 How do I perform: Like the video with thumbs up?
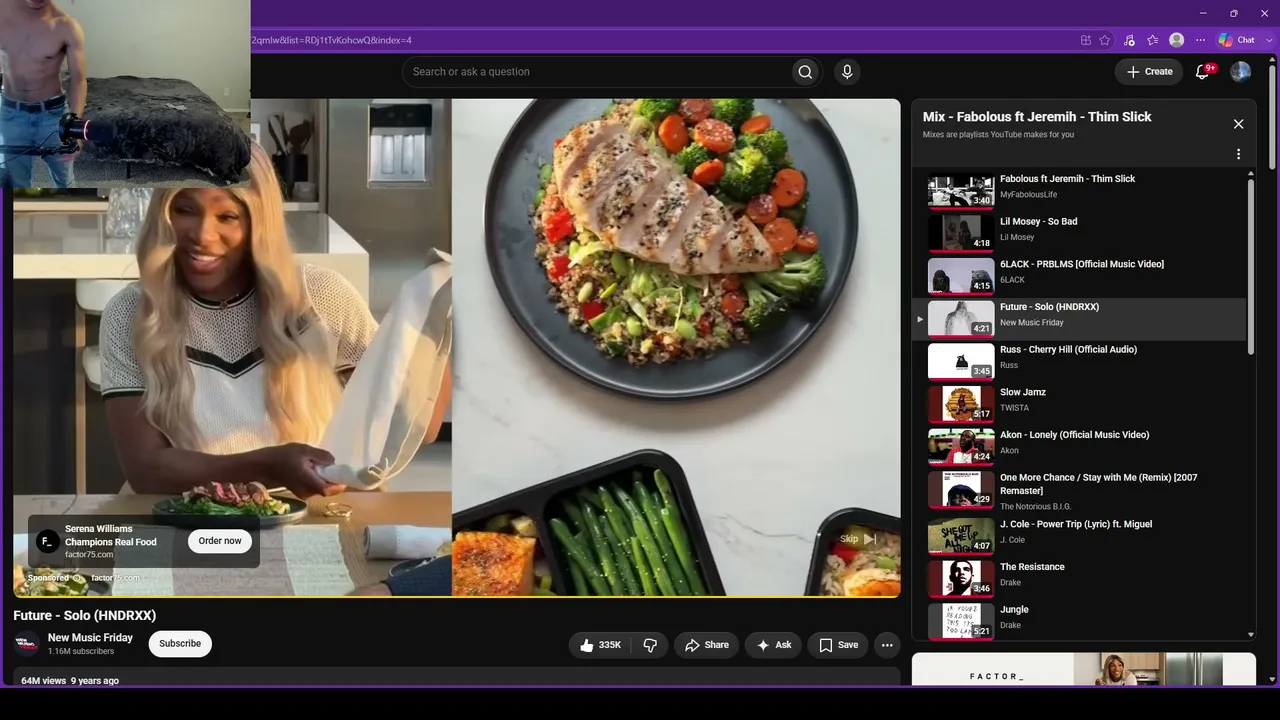598,645
